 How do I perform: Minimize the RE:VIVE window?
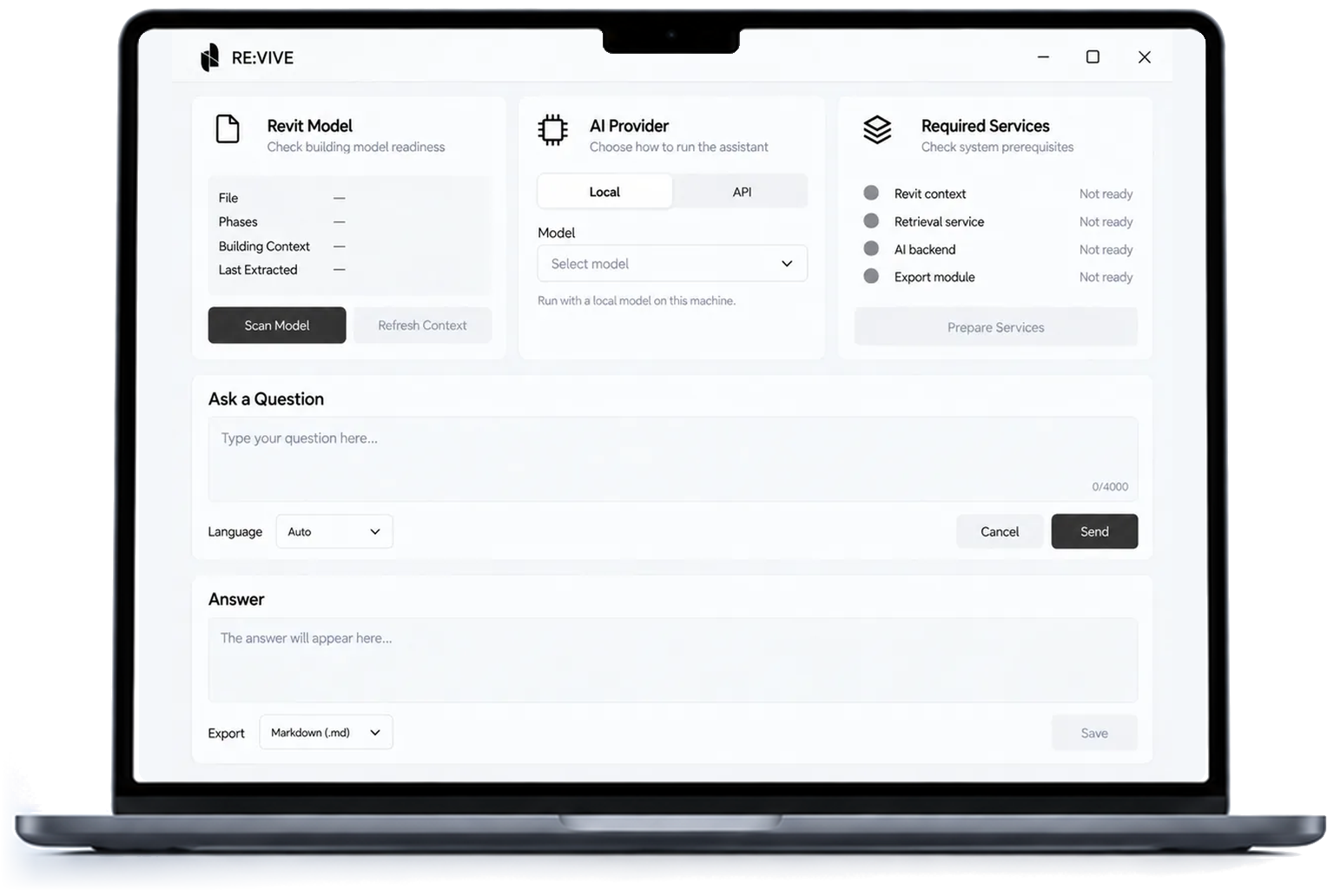click(1043, 57)
